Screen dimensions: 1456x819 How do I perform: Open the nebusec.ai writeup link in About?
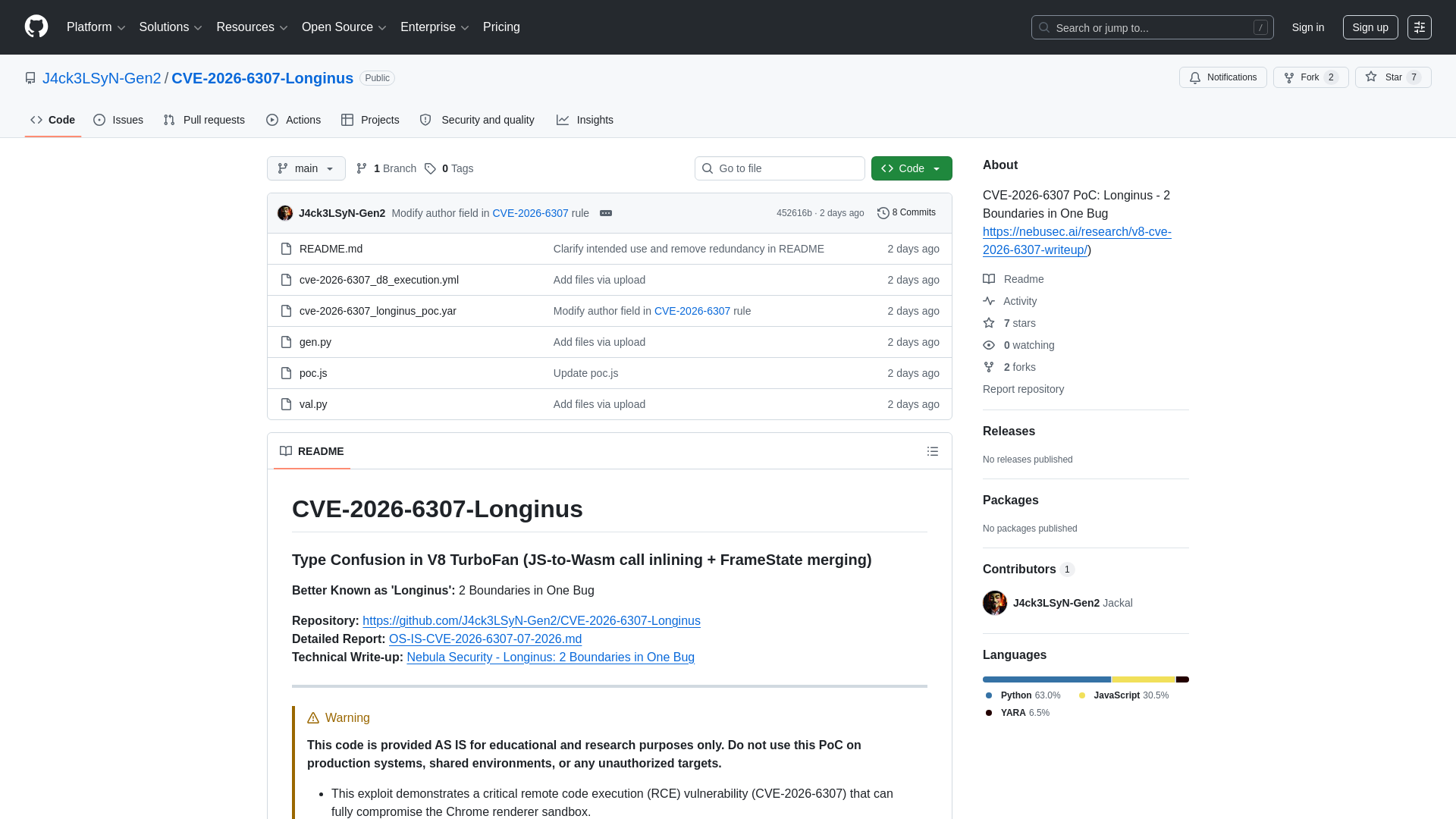pyautogui.click(x=1077, y=241)
